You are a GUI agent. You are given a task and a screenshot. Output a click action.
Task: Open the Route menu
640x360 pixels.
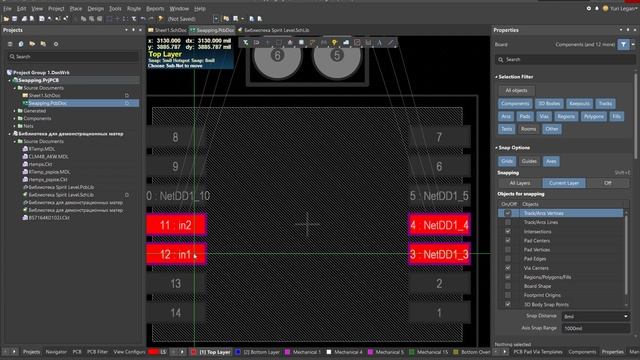[x=134, y=8]
